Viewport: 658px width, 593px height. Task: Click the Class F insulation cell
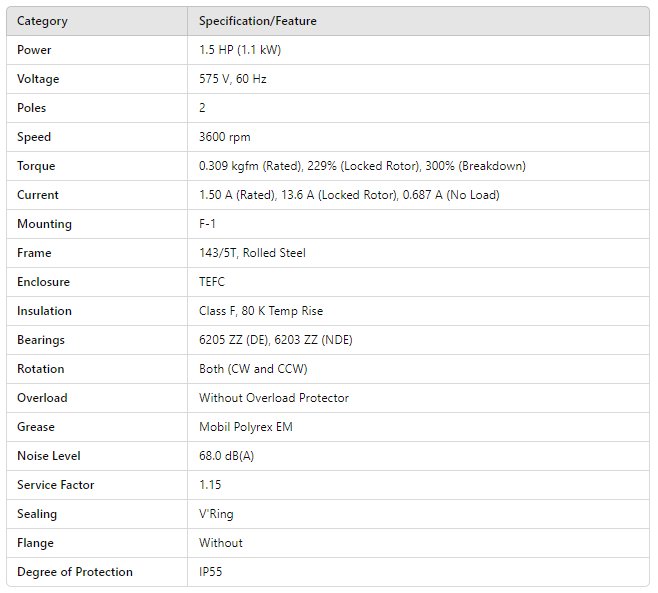coord(261,311)
